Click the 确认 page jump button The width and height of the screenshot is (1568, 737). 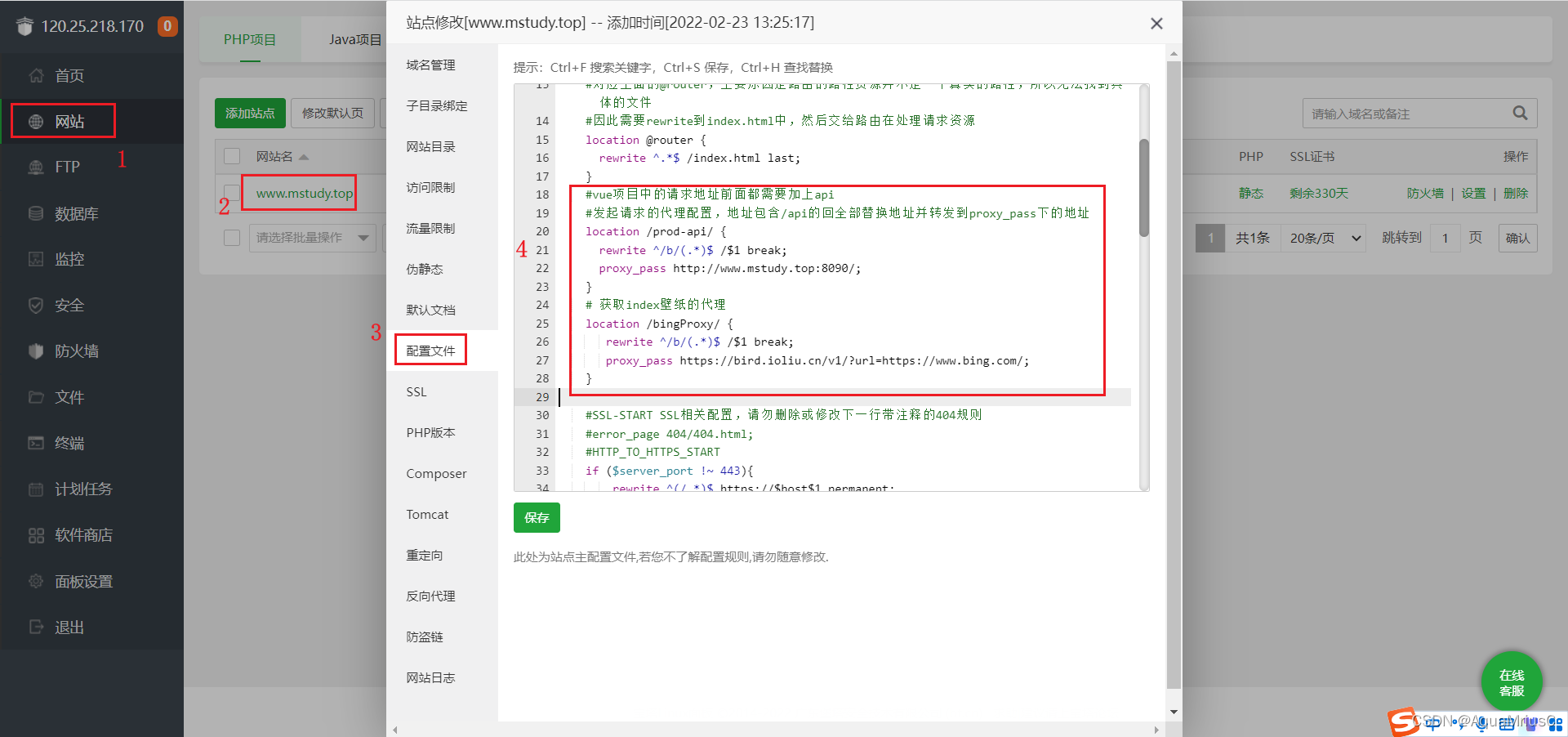1517,238
